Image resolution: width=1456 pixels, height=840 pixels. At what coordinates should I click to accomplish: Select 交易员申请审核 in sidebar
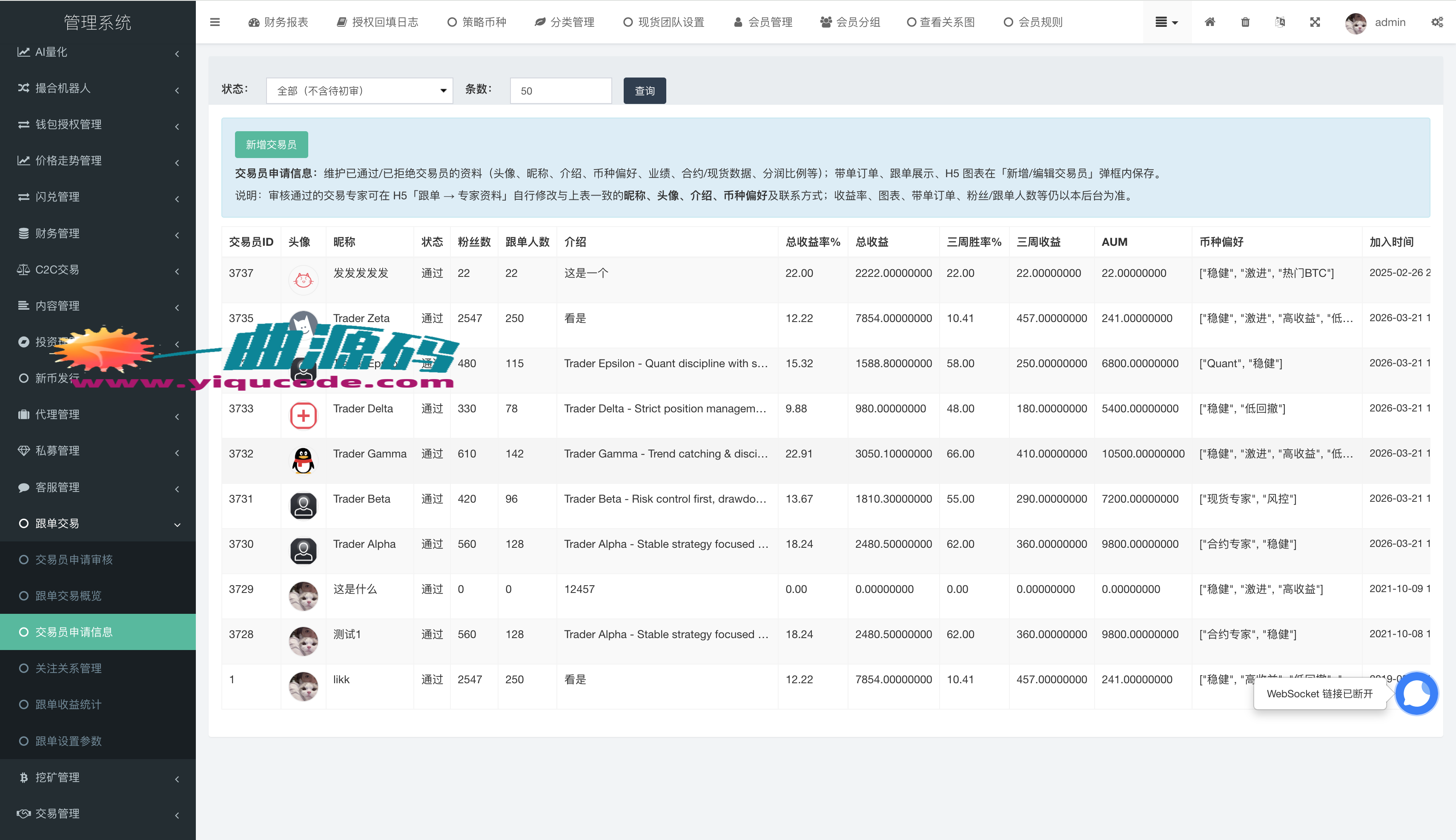tap(74, 560)
